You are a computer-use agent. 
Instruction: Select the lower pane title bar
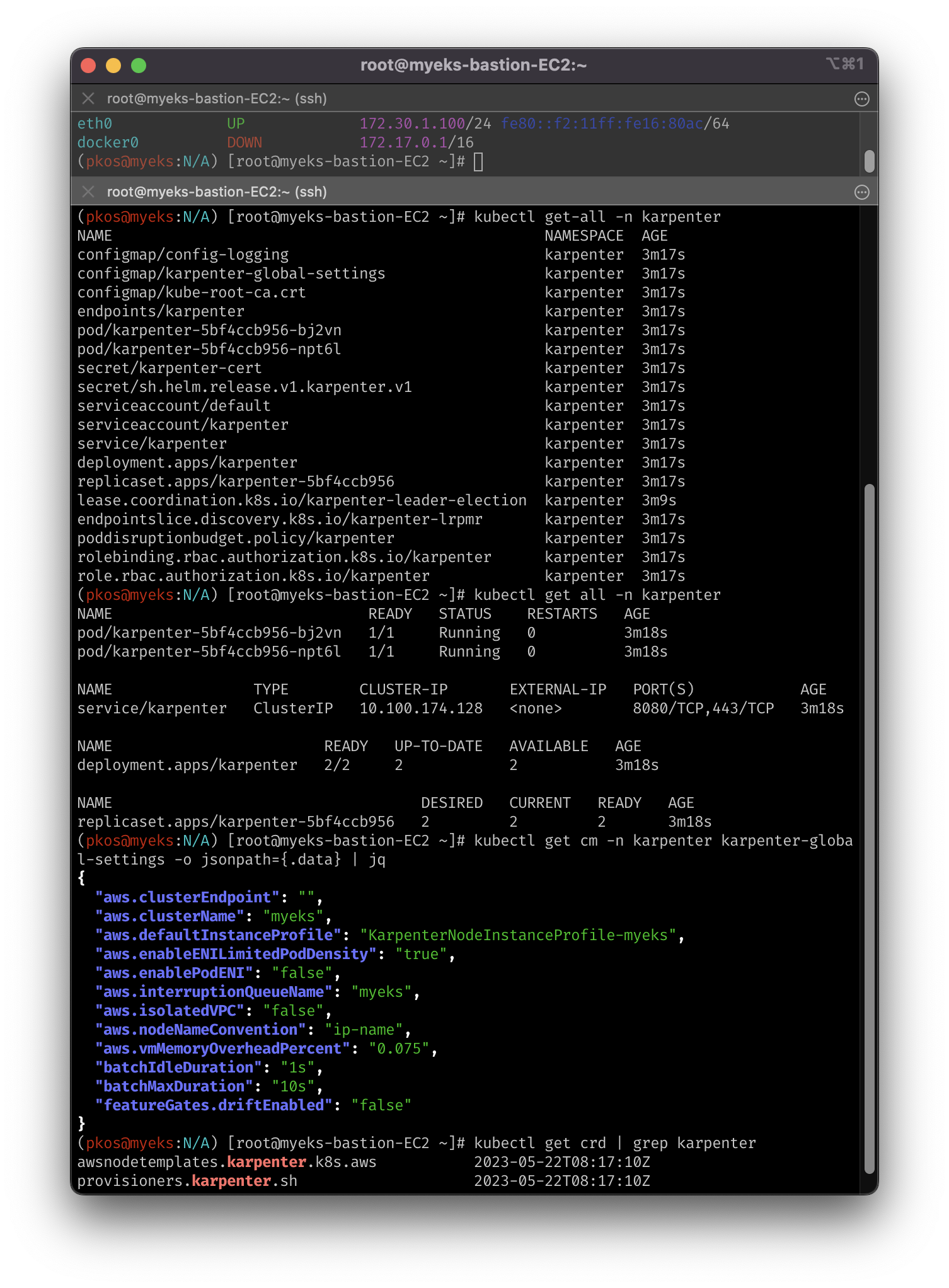474,192
